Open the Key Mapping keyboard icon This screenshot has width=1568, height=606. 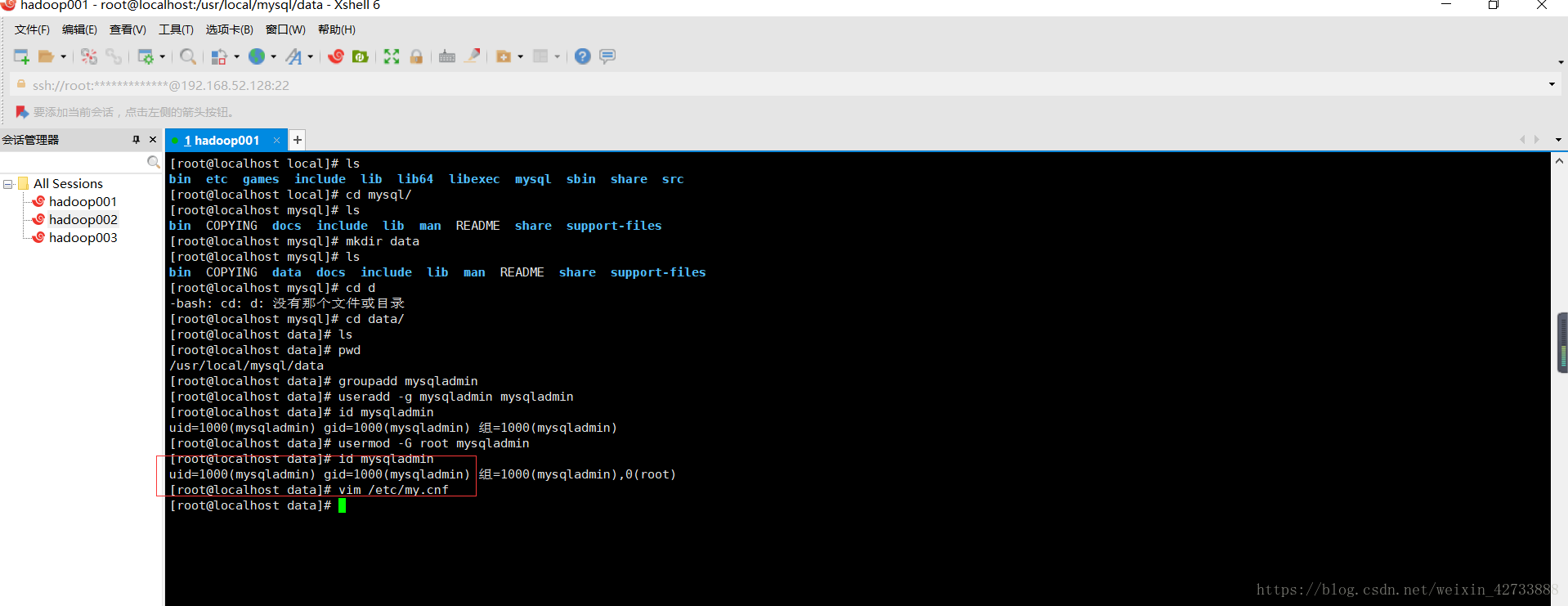click(447, 56)
